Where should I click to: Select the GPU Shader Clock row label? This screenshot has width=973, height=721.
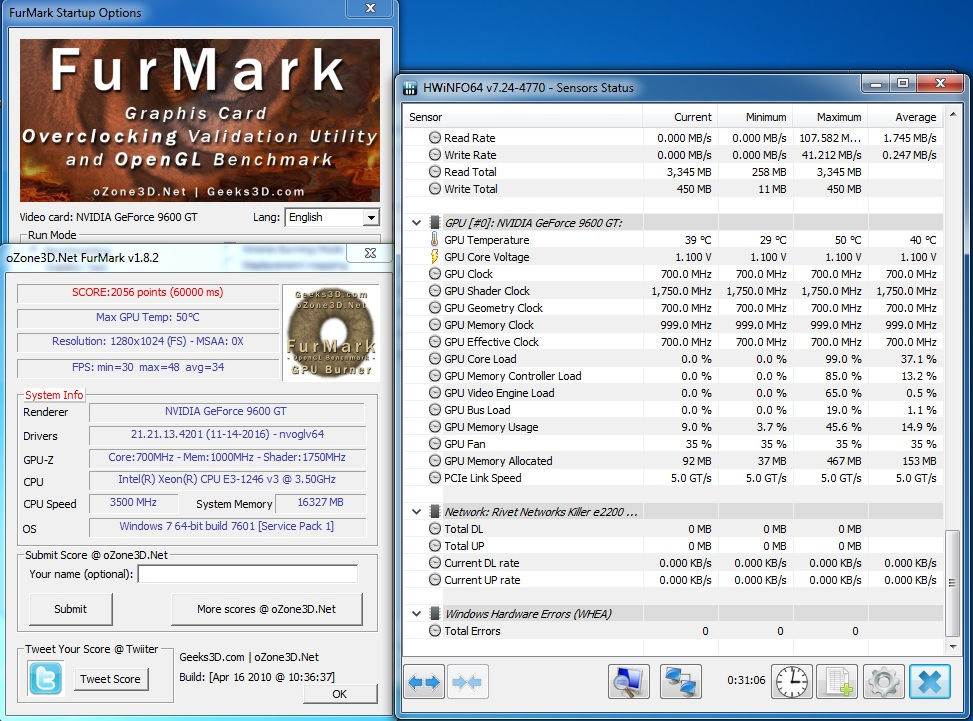coord(487,290)
